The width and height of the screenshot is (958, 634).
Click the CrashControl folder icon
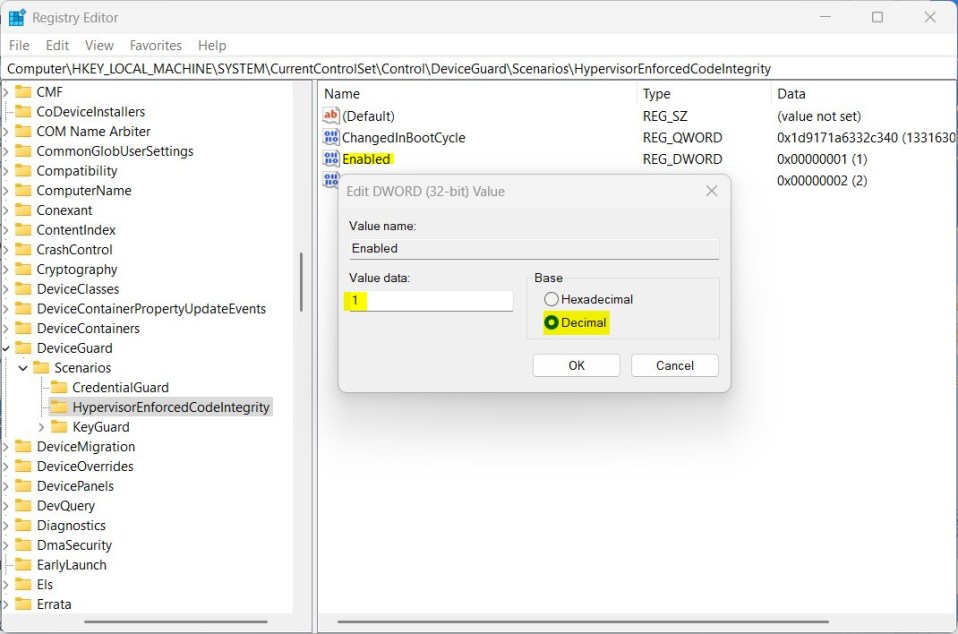23,249
